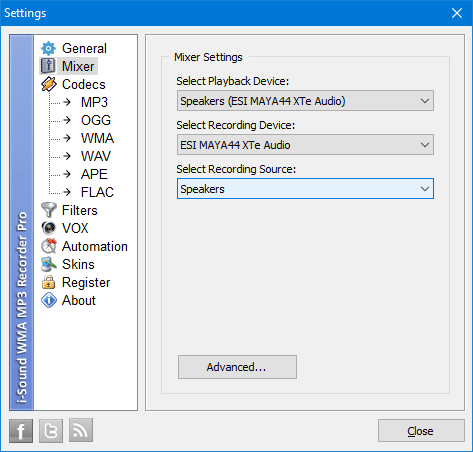Click the VOX speaker icon
Viewport: 473px width, 452px height.
coord(49,228)
